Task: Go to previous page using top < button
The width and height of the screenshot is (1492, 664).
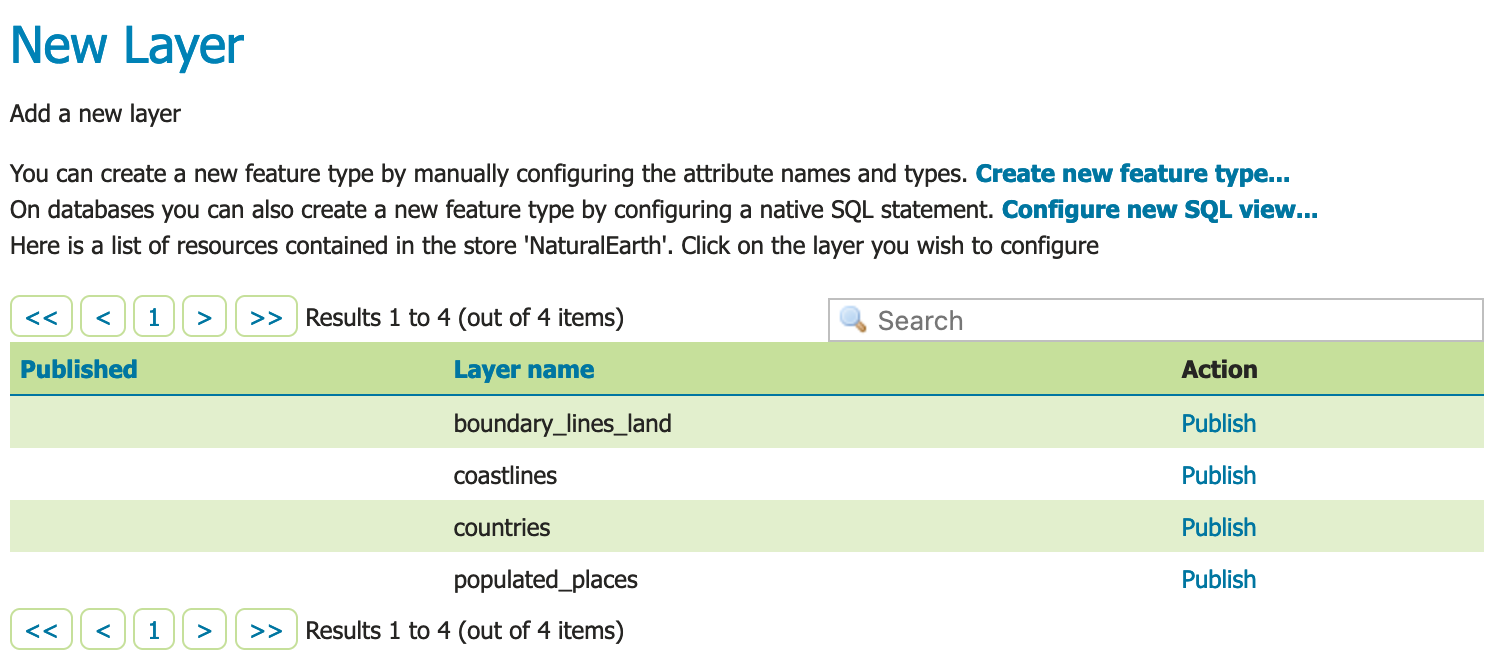Action: coord(103,318)
